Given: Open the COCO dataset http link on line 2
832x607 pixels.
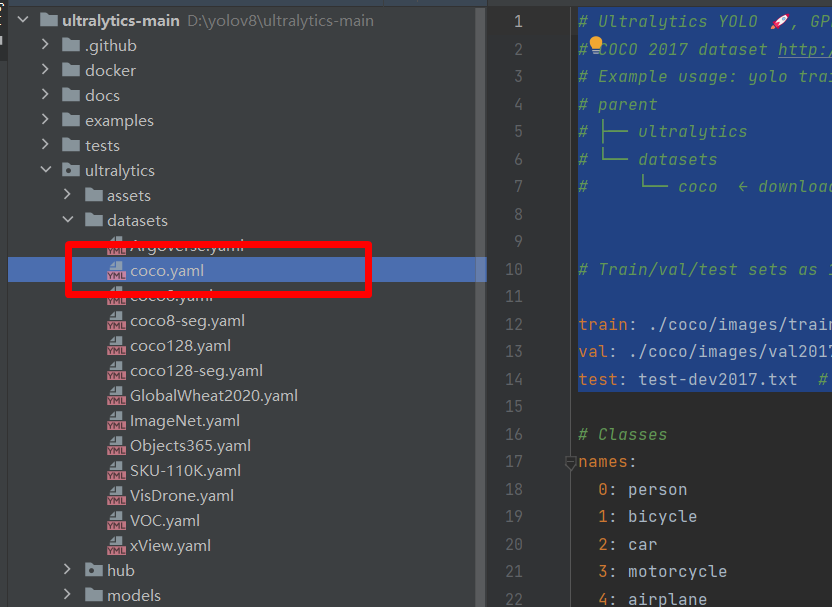Looking at the screenshot, I should click(804, 49).
